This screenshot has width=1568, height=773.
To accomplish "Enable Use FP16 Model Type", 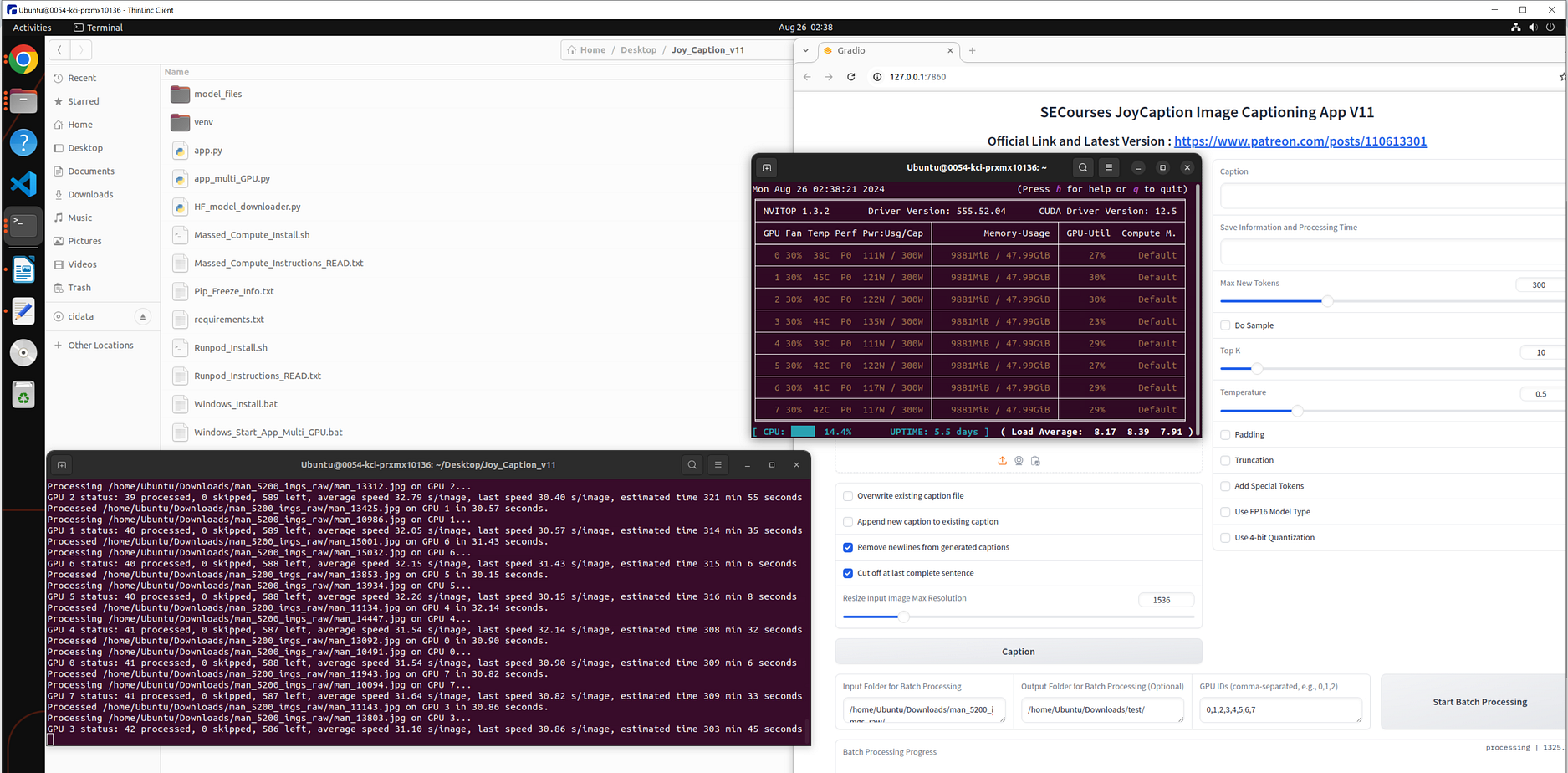I will pos(1225,512).
